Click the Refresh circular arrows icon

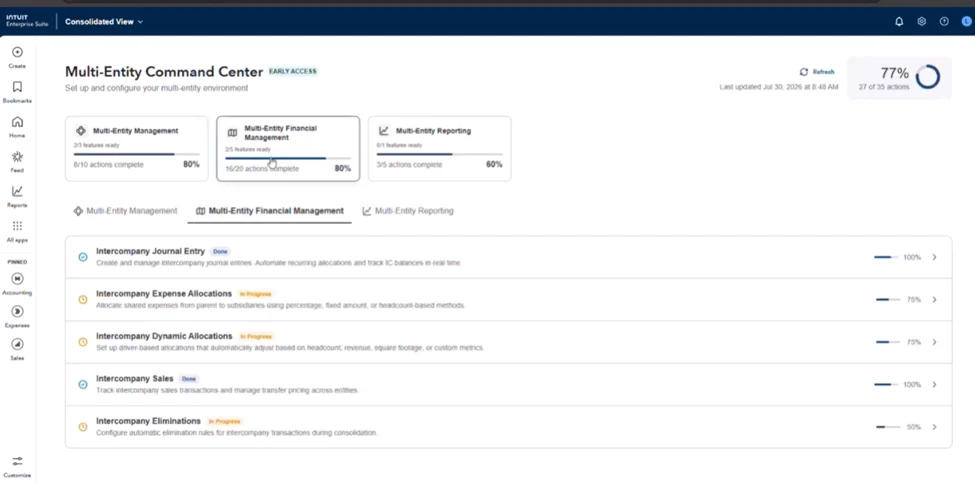pos(804,72)
